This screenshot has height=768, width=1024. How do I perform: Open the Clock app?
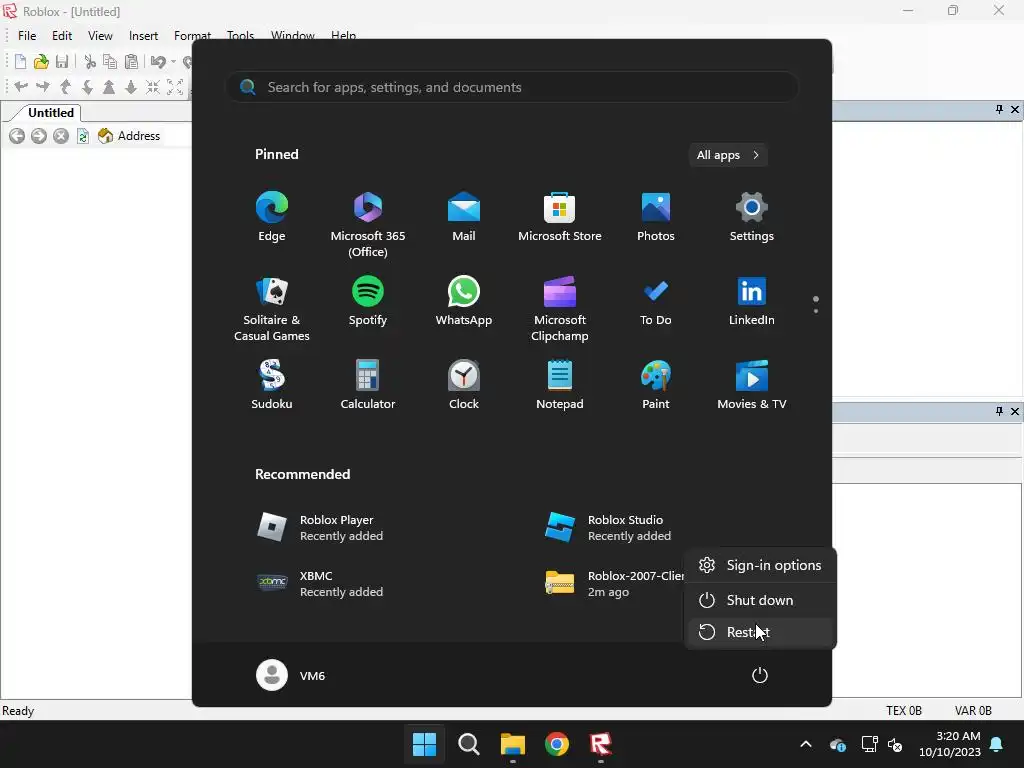tap(464, 386)
